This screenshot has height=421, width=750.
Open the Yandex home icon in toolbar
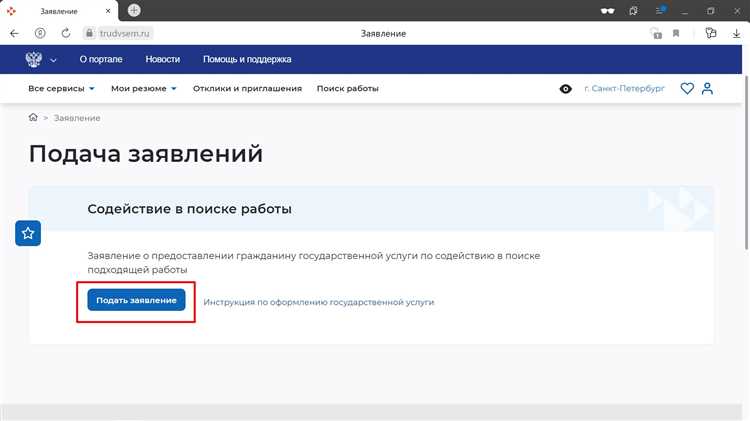click(x=40, y=33)
